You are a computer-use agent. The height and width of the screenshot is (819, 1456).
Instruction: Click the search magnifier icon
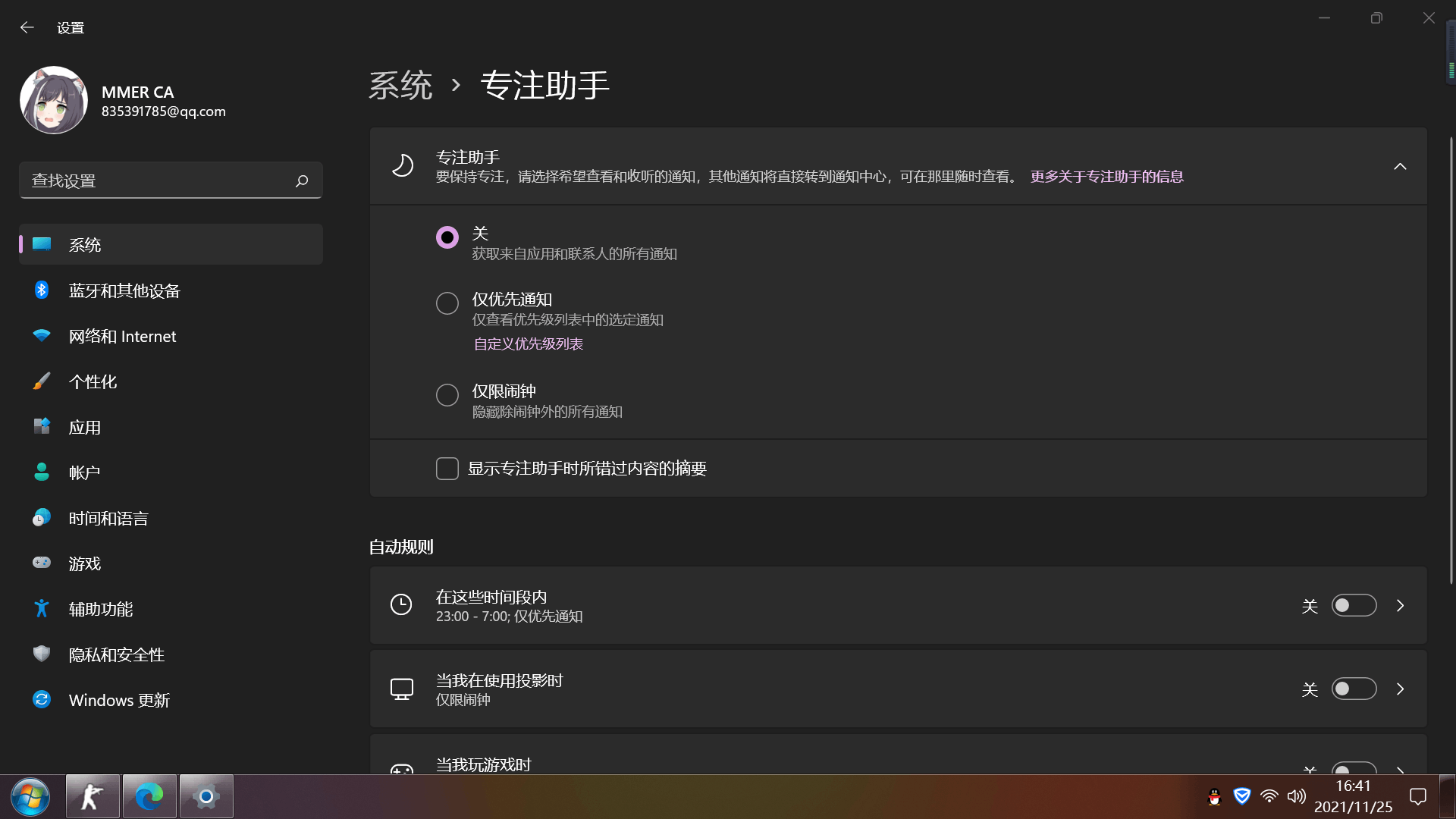click(302, 180)
